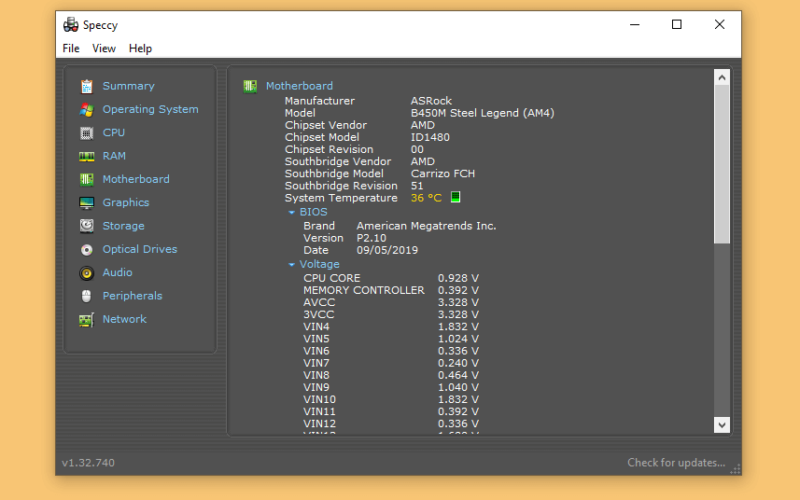
Task: Open the Storage section link
Action: pos(123,226)
